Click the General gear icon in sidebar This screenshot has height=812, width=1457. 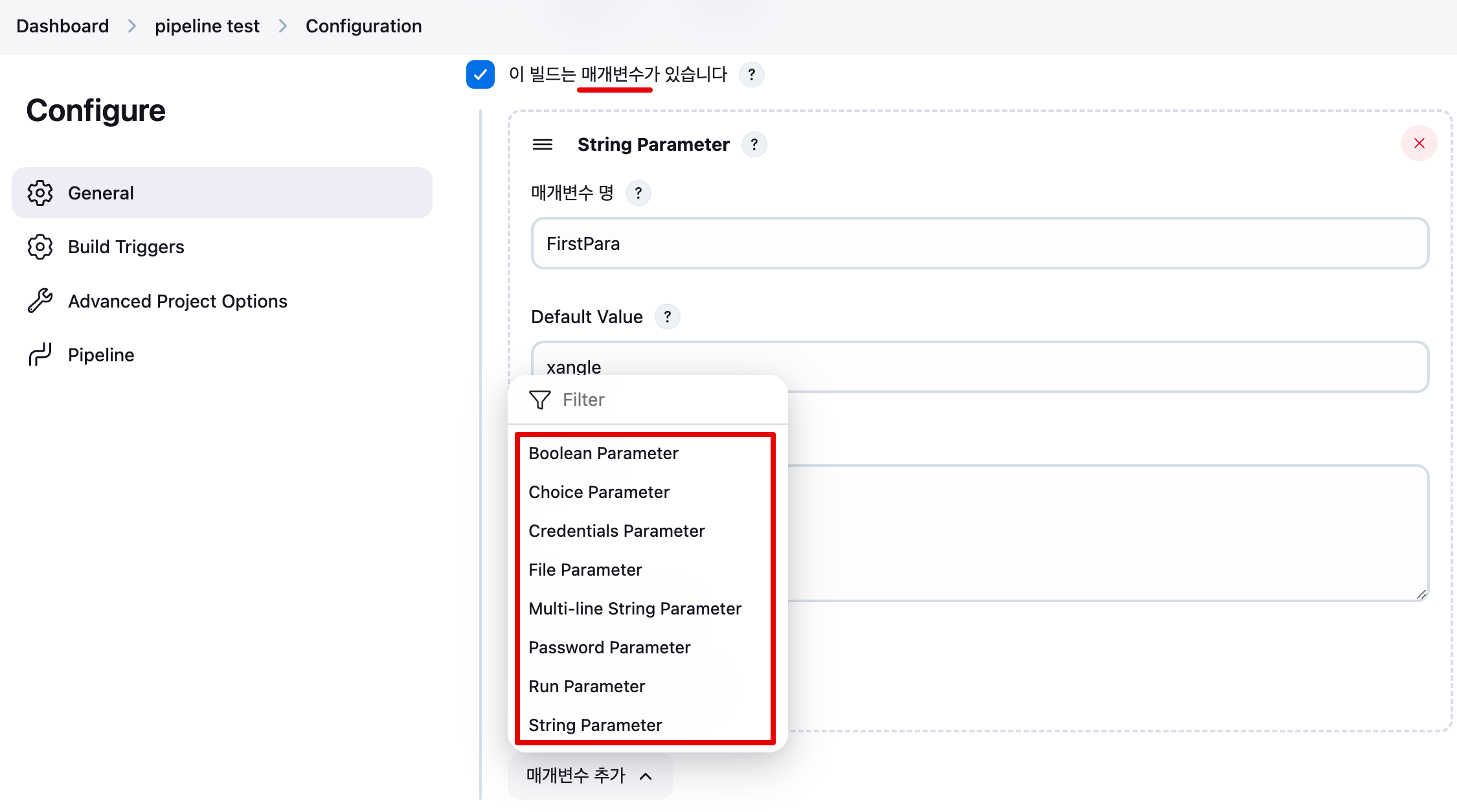tap(40, 193)
